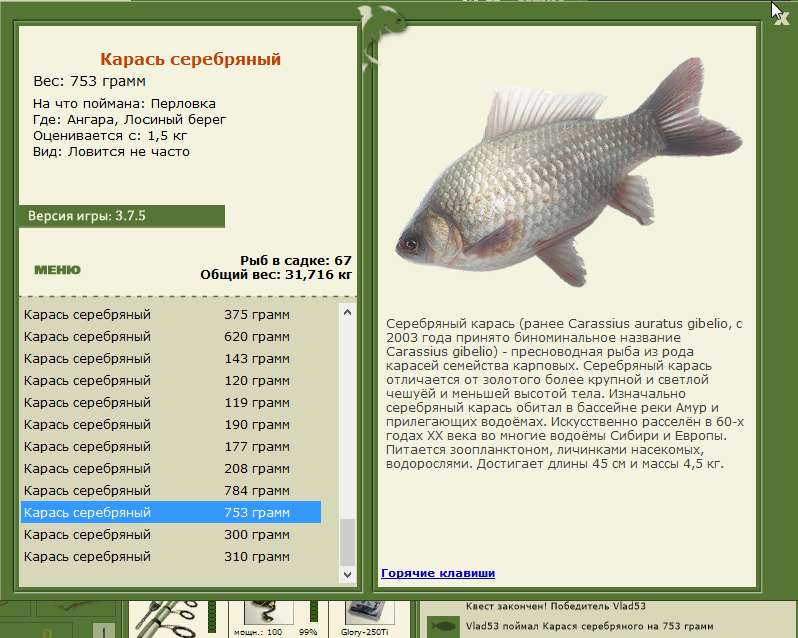Select the 143 грамм Карась серебряный row
Screen dimensions: 798x638
171,358
